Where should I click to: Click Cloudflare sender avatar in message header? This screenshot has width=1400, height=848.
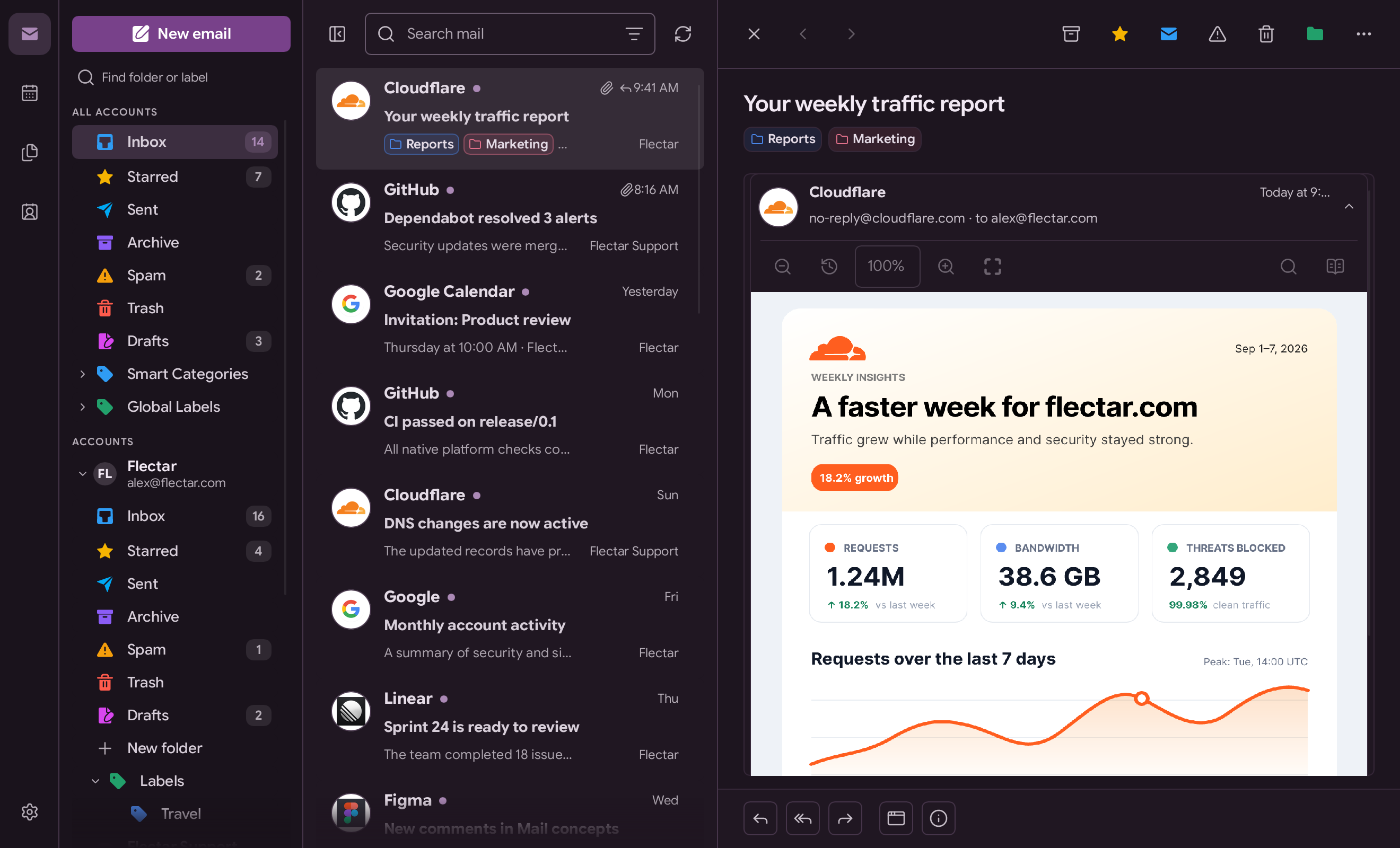(778, 207)
